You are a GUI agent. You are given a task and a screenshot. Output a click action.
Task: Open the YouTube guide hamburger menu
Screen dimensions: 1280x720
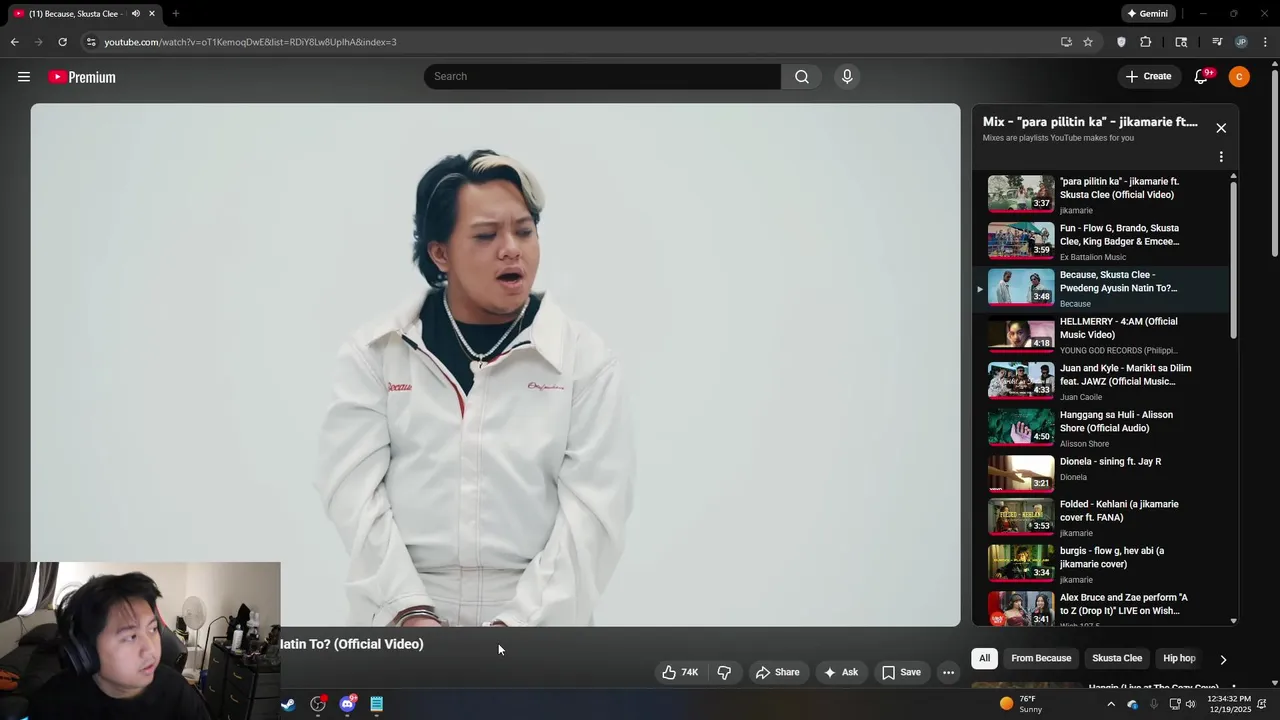tap(24, 77)
